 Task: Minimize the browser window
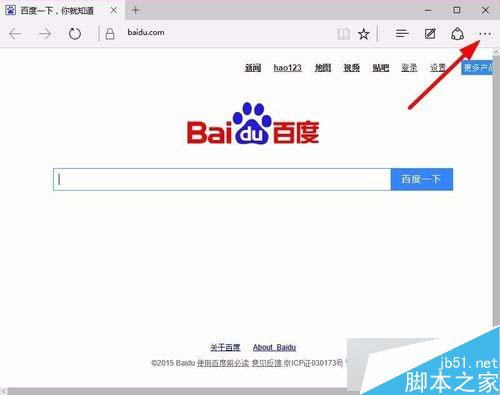(428, 10)
